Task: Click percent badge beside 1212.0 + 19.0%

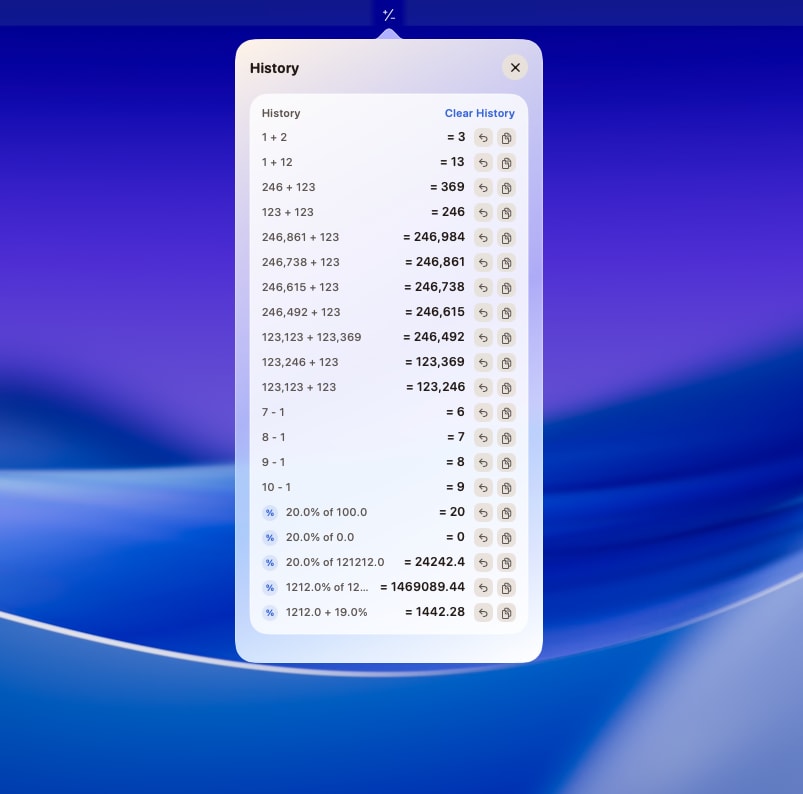Action: (270, 613)
